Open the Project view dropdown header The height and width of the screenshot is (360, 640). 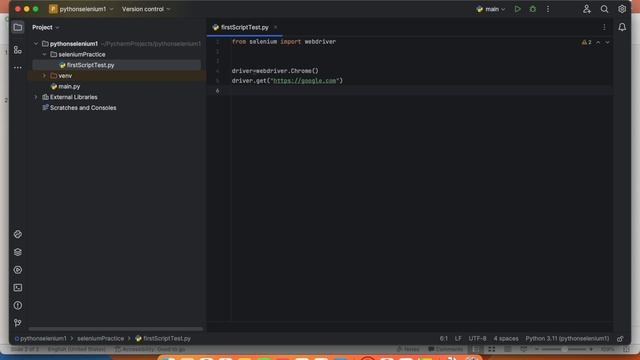(x=46, y=27)
